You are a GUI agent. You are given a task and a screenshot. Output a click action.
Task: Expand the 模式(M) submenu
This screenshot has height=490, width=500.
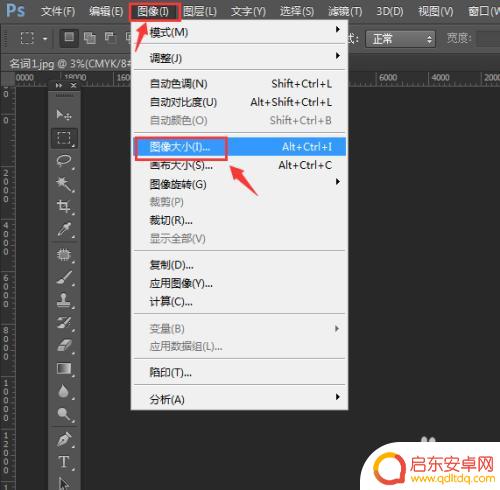point(239,32)
